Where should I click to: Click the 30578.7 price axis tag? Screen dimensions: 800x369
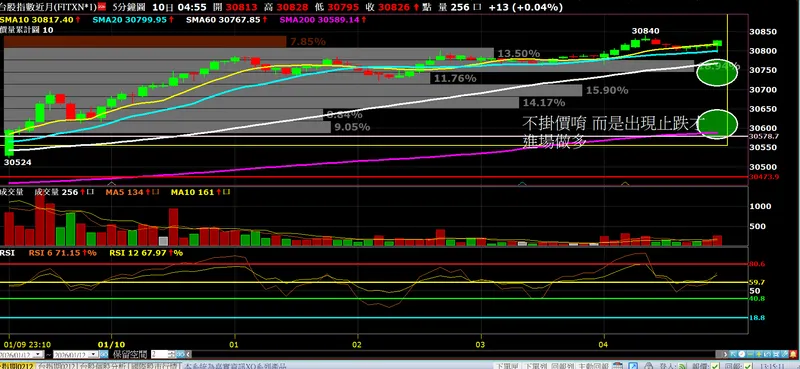pyautogui.click(x=764, y=136)
